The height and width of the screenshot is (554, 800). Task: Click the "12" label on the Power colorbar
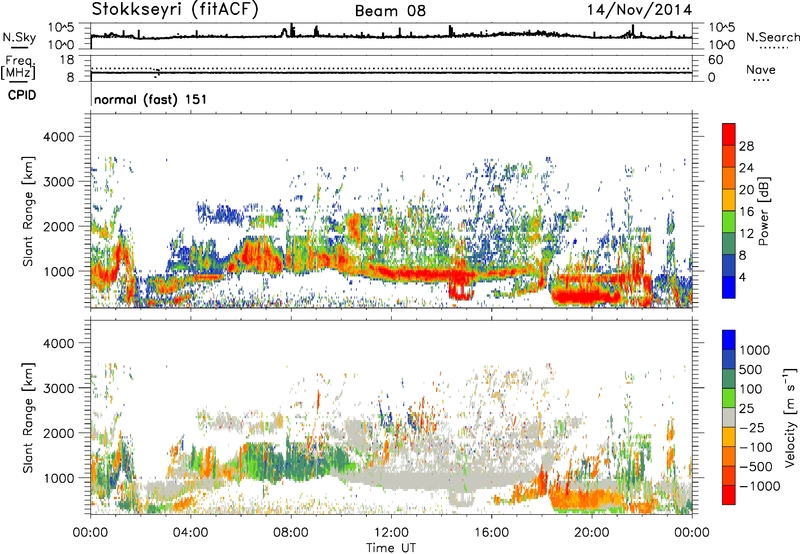pos(746,234)
